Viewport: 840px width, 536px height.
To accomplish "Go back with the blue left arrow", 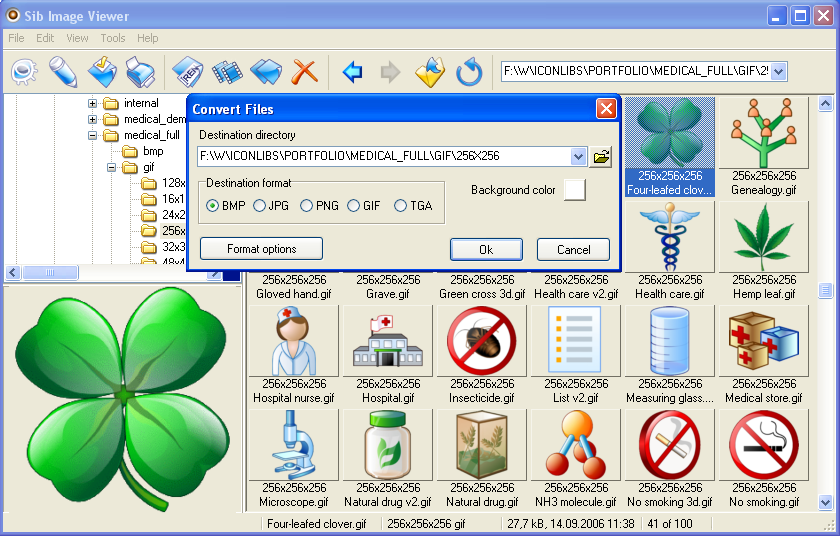I will 352,71.
